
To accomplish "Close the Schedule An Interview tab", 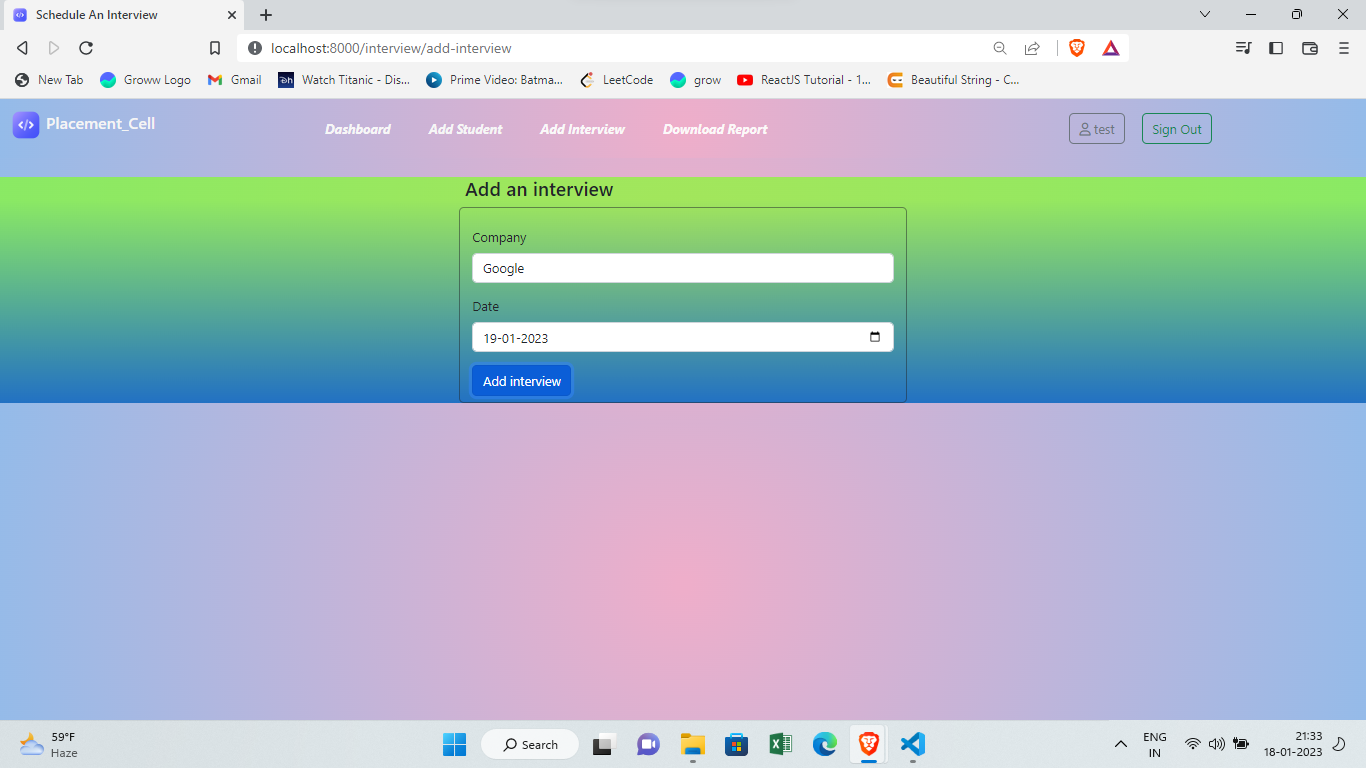I will 230,15.
